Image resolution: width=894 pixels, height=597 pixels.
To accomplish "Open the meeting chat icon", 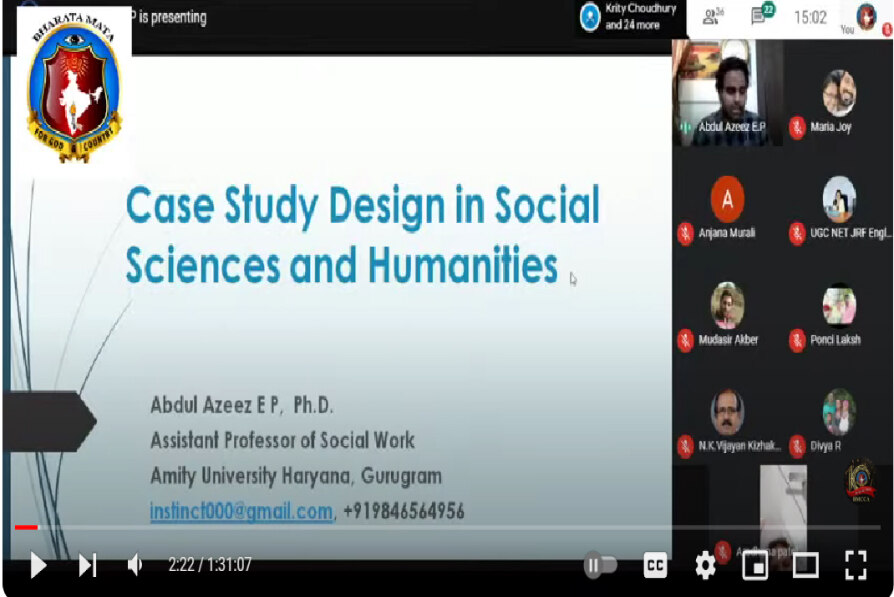I will click(762, 16).
